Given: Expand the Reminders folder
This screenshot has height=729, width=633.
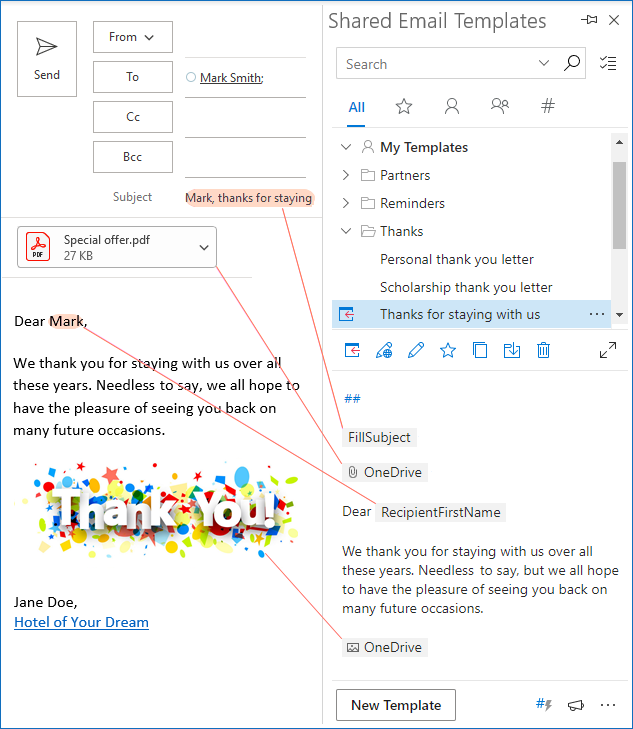Looking at the screenshot, I should click(x=346, y=203).
